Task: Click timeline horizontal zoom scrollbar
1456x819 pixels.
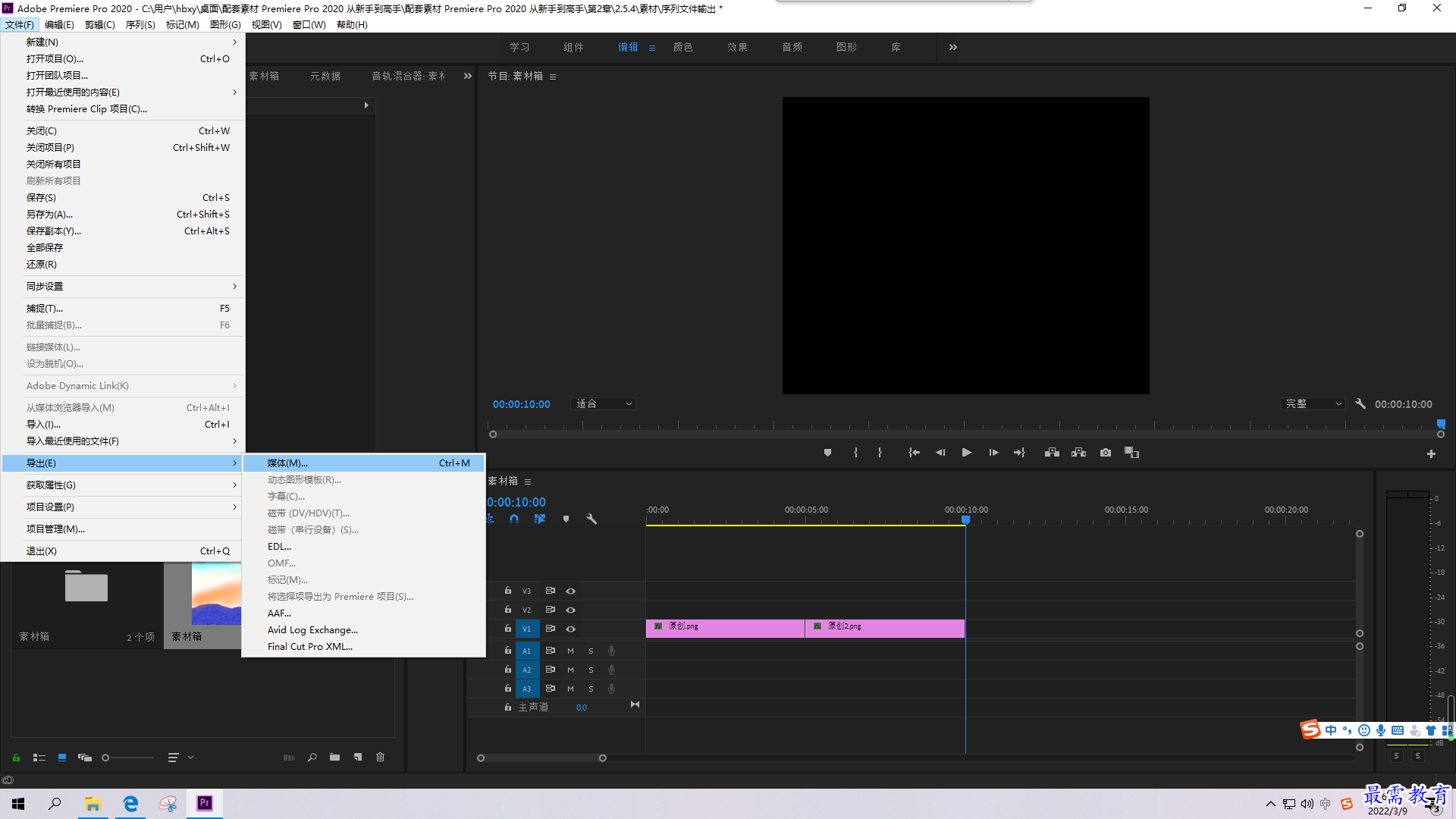Action: [541, 758]
